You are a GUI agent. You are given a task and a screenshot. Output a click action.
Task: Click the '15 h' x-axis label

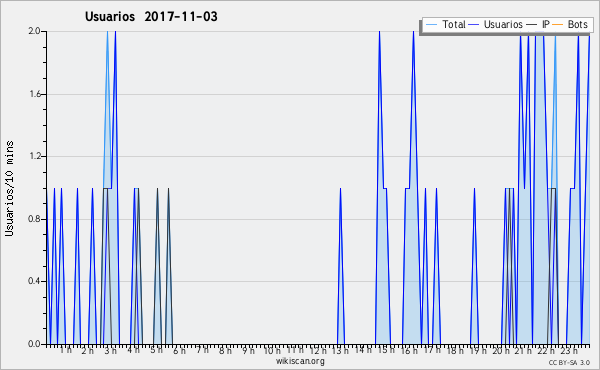(386, 350)
